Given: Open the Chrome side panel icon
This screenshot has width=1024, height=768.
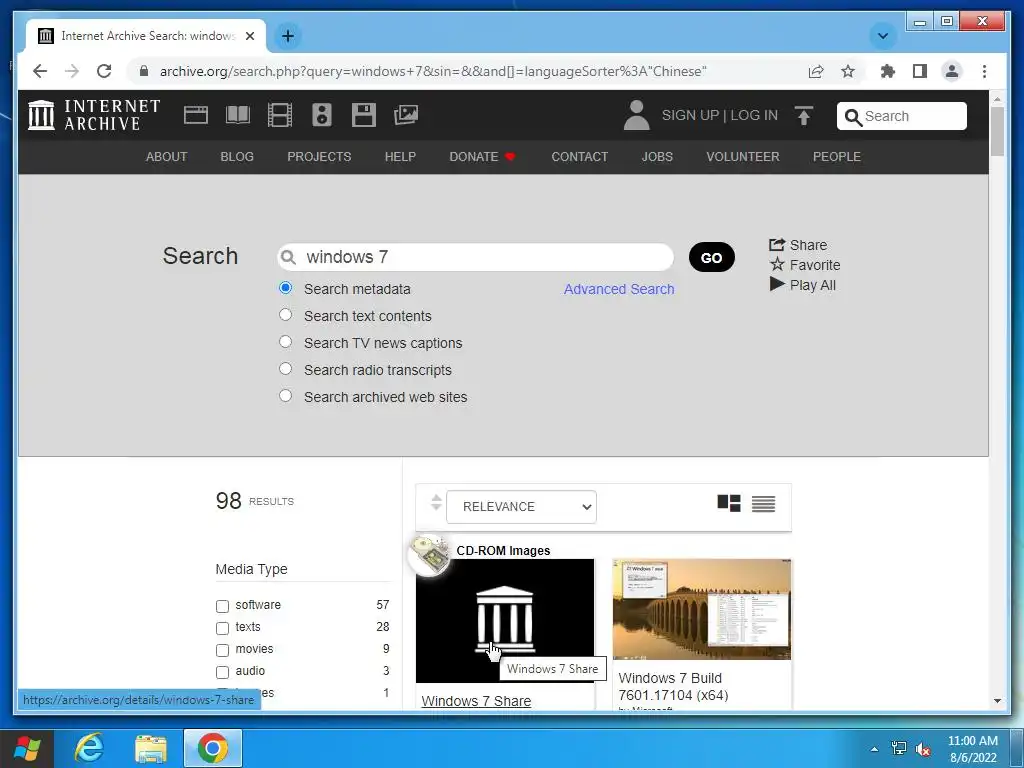Looking at the screenshot, I should click(920, 71).
